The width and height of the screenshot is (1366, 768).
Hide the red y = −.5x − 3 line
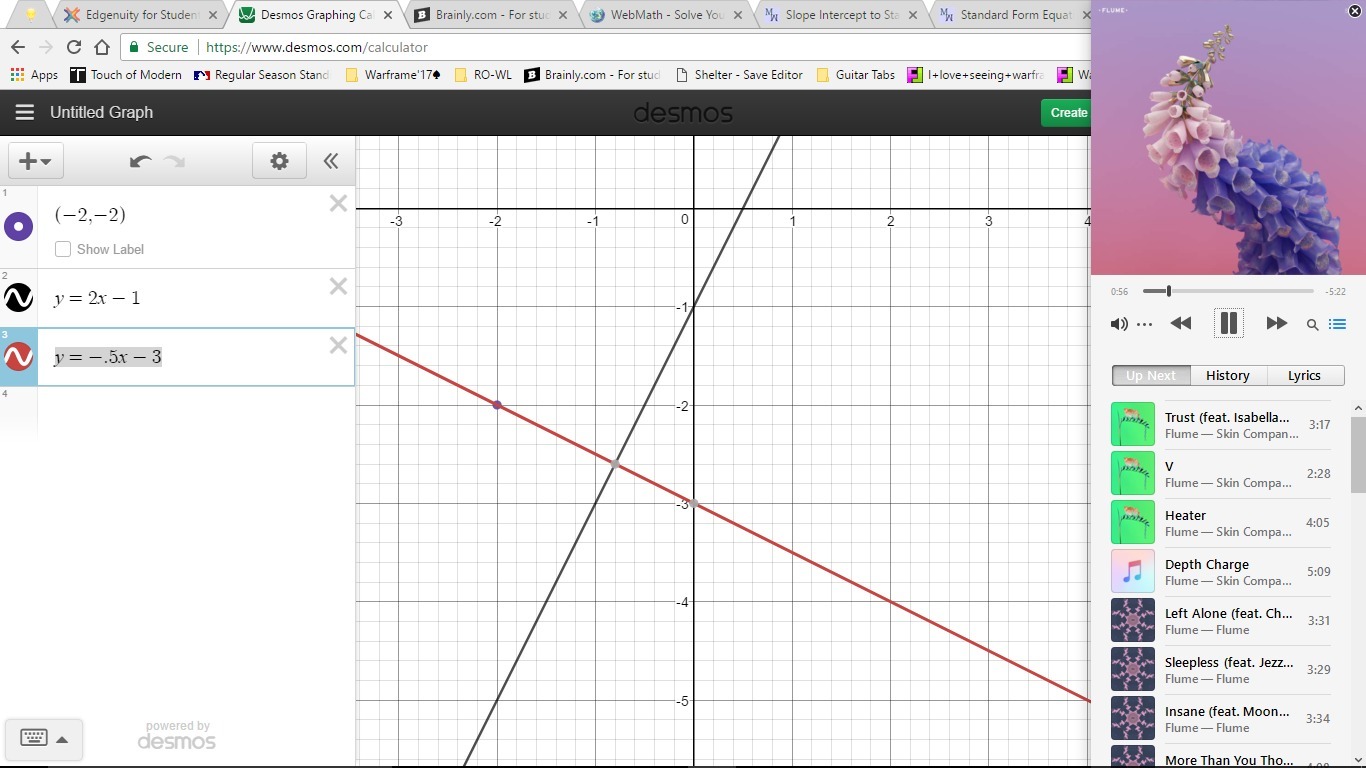[18, 357]
